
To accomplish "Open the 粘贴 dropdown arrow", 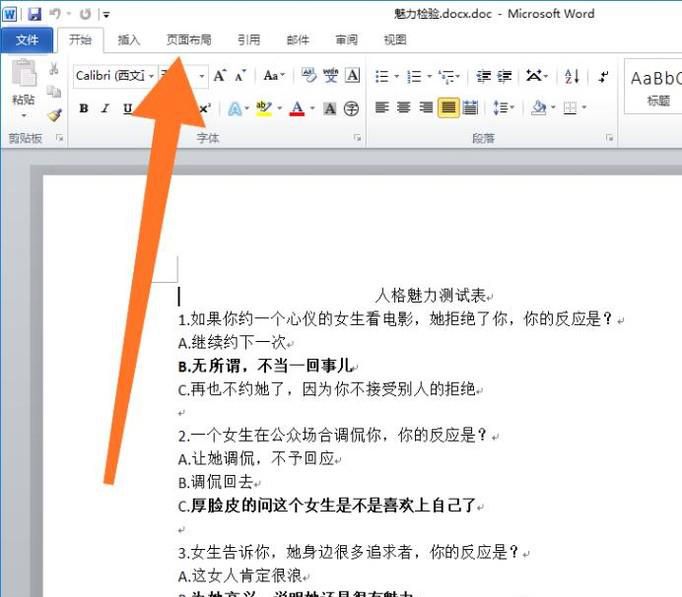I will click(24, 115).
